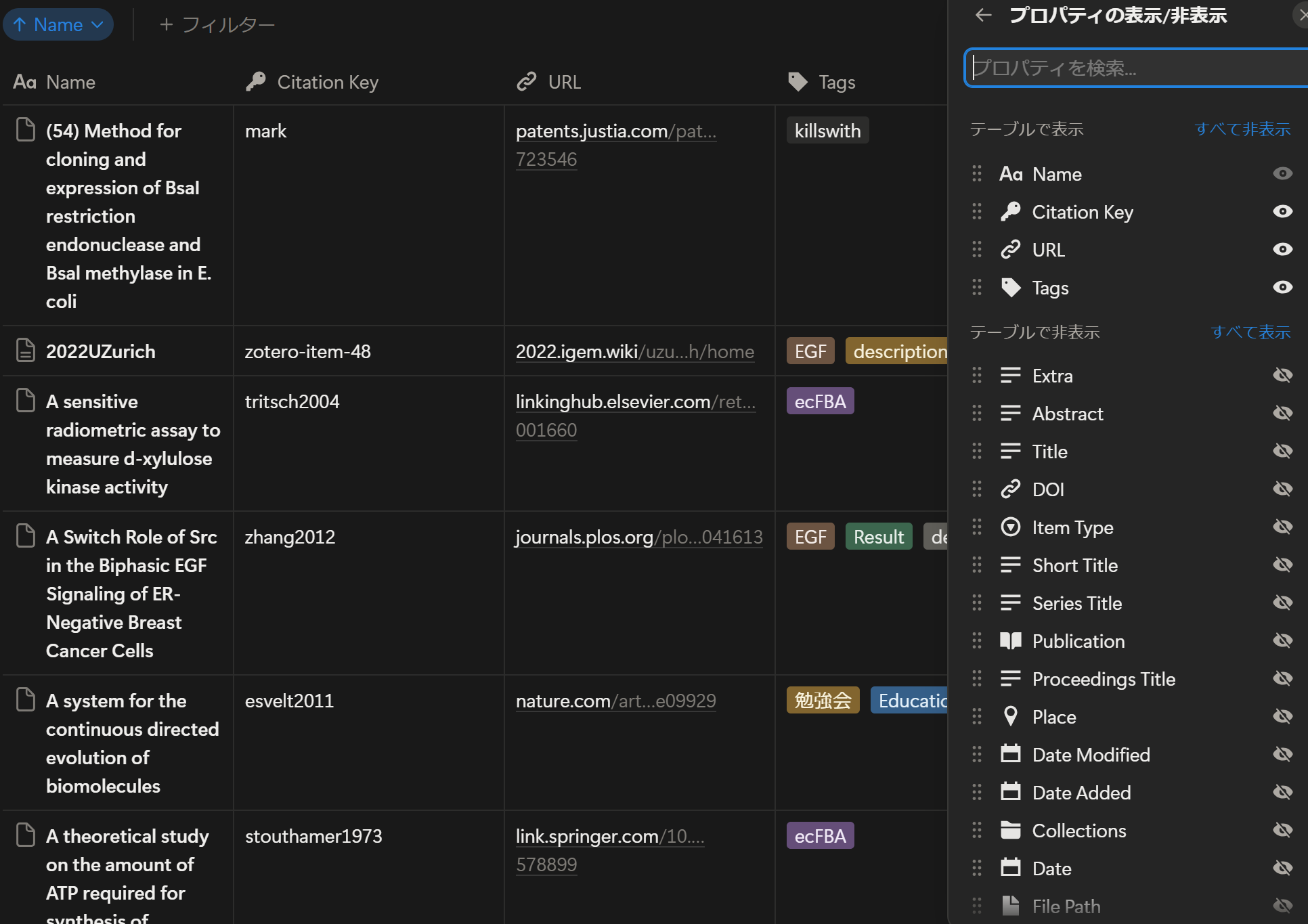
Task: Click the Collections folder icon
Action: pyautogui.click(x=1010, y=831)
